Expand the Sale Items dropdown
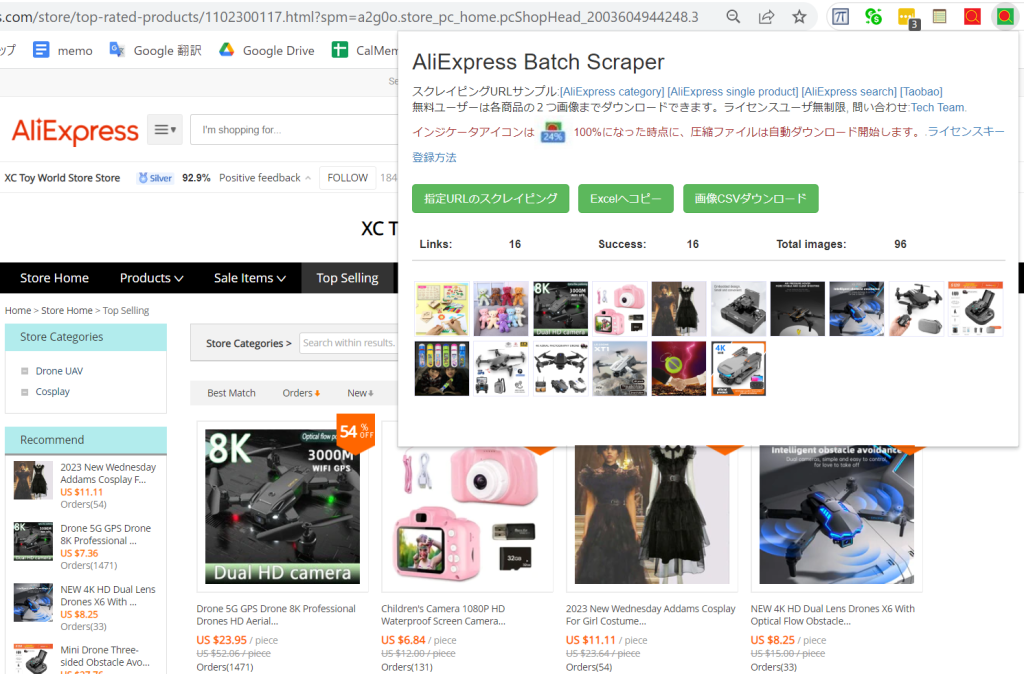 [250, 278]
